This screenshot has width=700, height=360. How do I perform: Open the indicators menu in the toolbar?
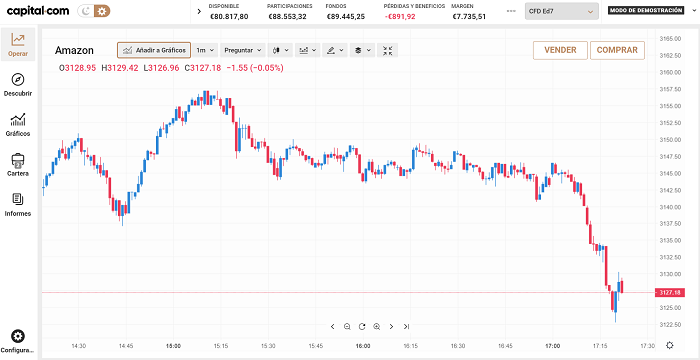tap(308, 50)
